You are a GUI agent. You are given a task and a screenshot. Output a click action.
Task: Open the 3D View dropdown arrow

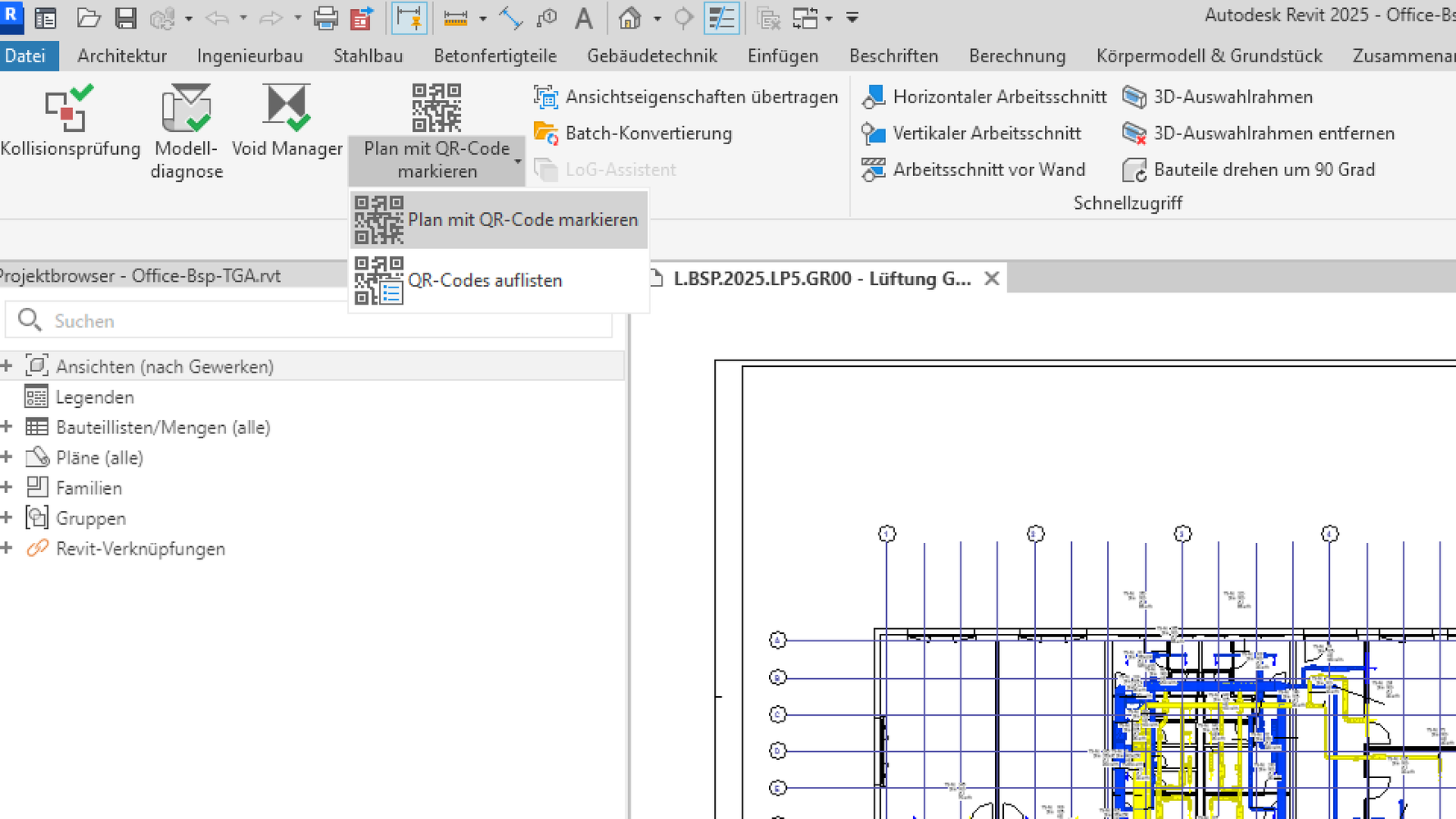pos(657,18)
